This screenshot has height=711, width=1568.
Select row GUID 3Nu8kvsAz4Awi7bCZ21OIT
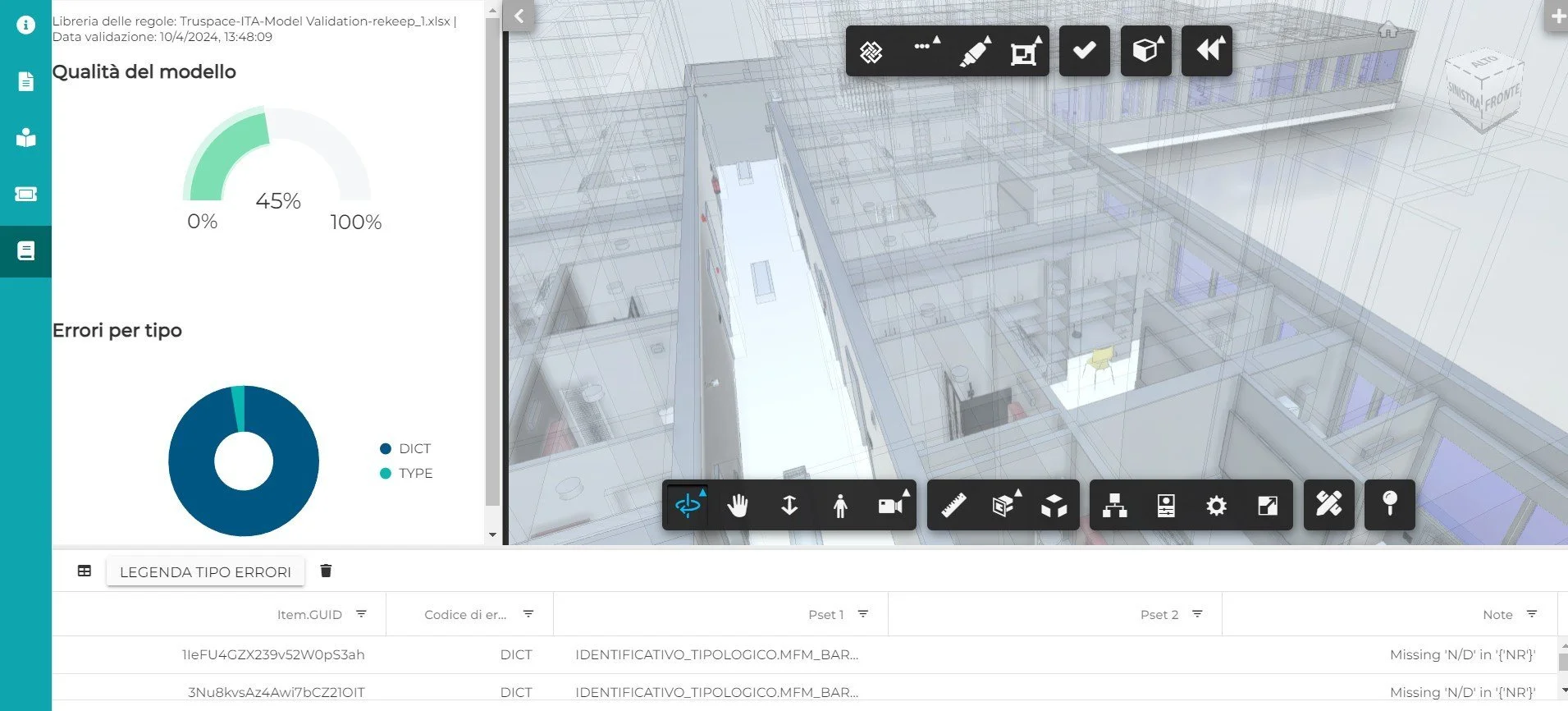pos(277,692)
